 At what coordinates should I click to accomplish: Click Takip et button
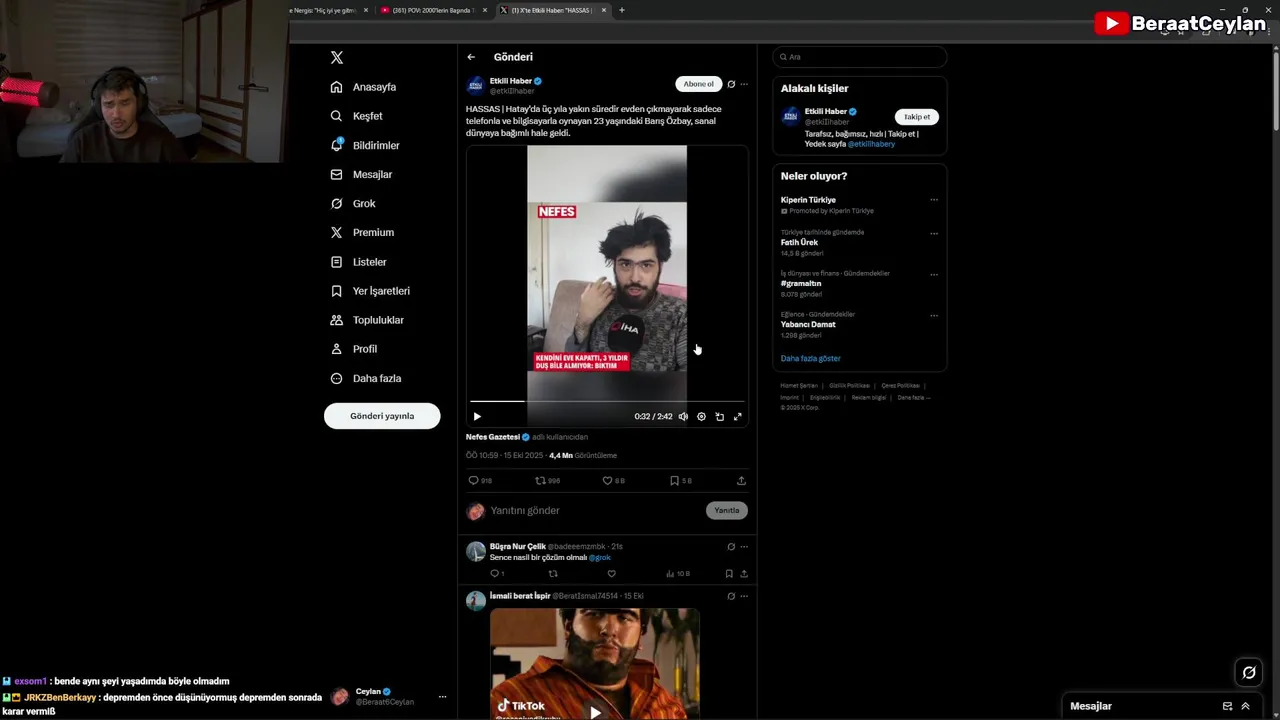point(917,117)
